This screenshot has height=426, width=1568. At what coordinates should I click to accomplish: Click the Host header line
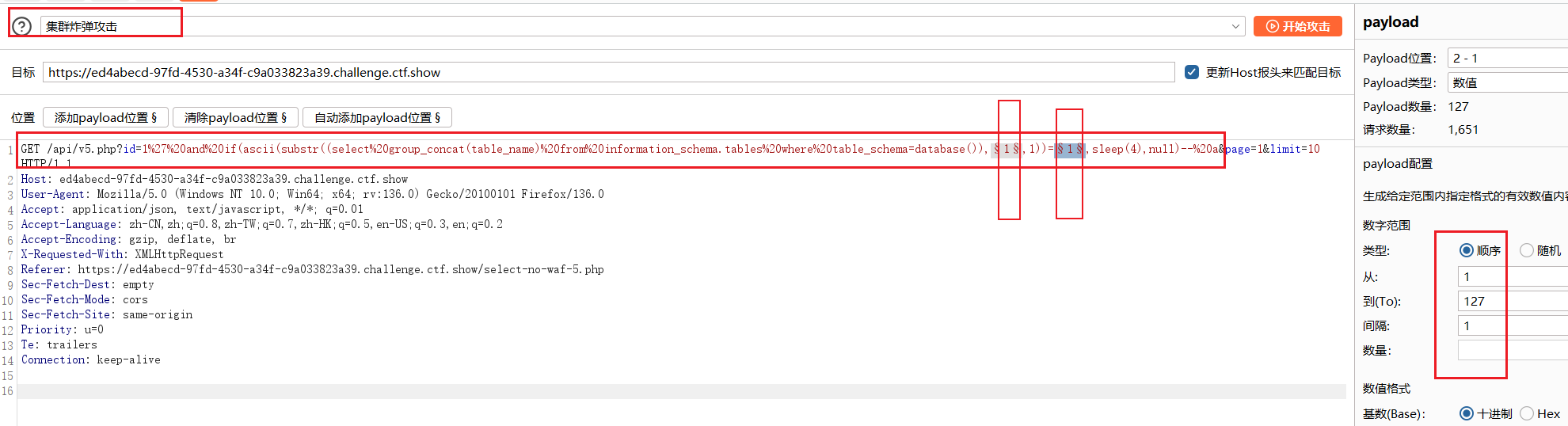(215, 179)
